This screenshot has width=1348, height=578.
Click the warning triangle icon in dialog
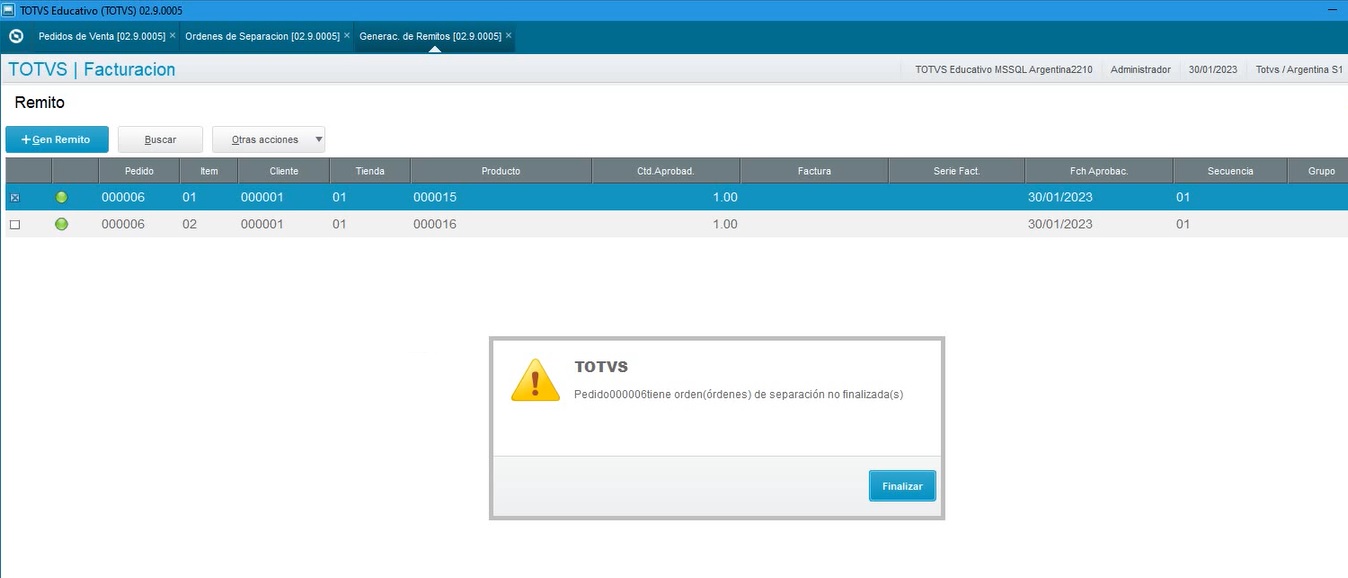535,380
